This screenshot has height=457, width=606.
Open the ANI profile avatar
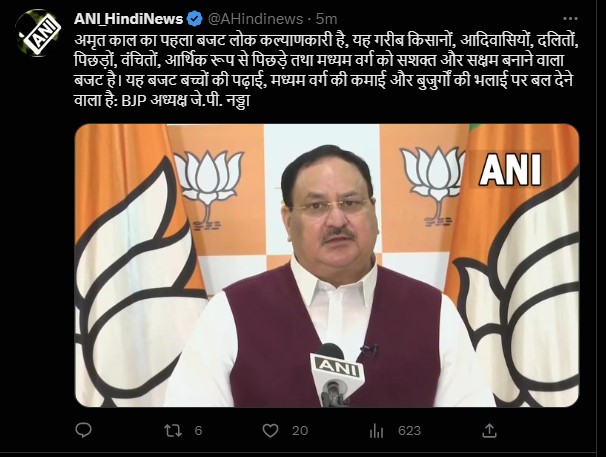tap(38, 32)
